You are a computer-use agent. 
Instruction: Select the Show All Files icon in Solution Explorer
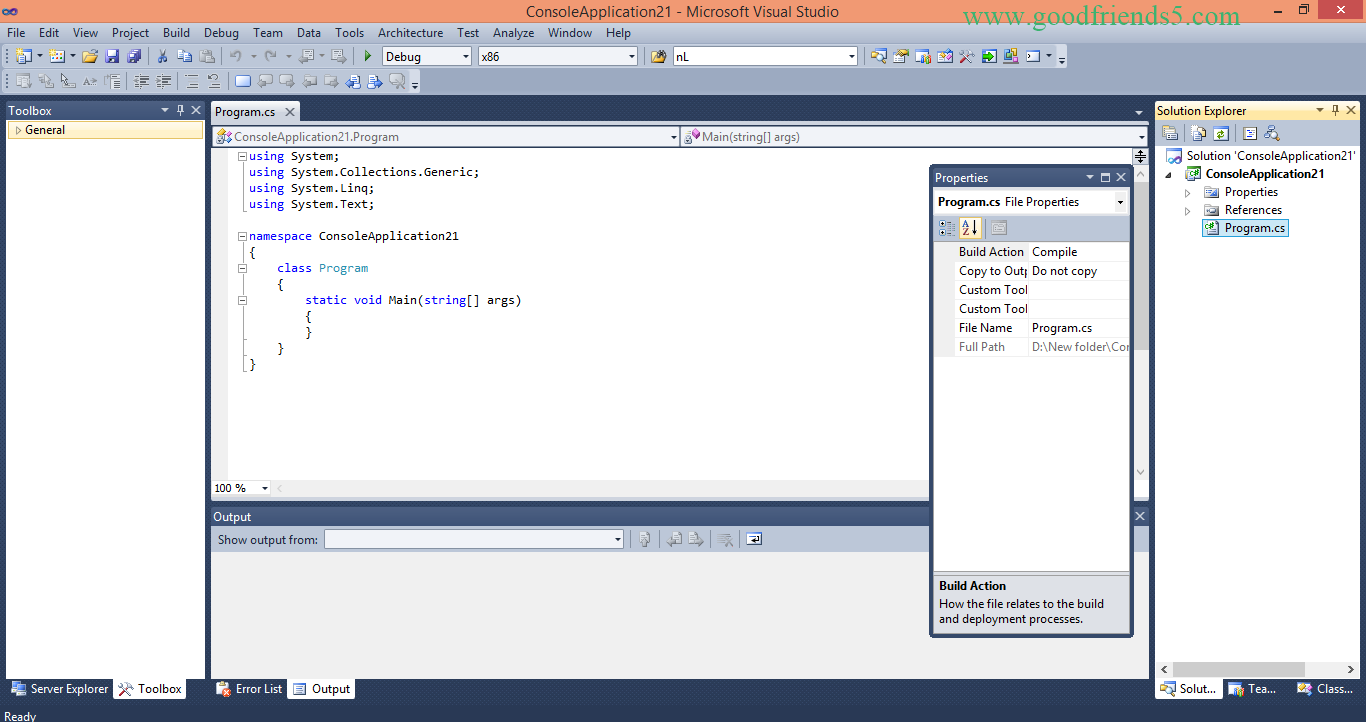(x=1198, y=132)
